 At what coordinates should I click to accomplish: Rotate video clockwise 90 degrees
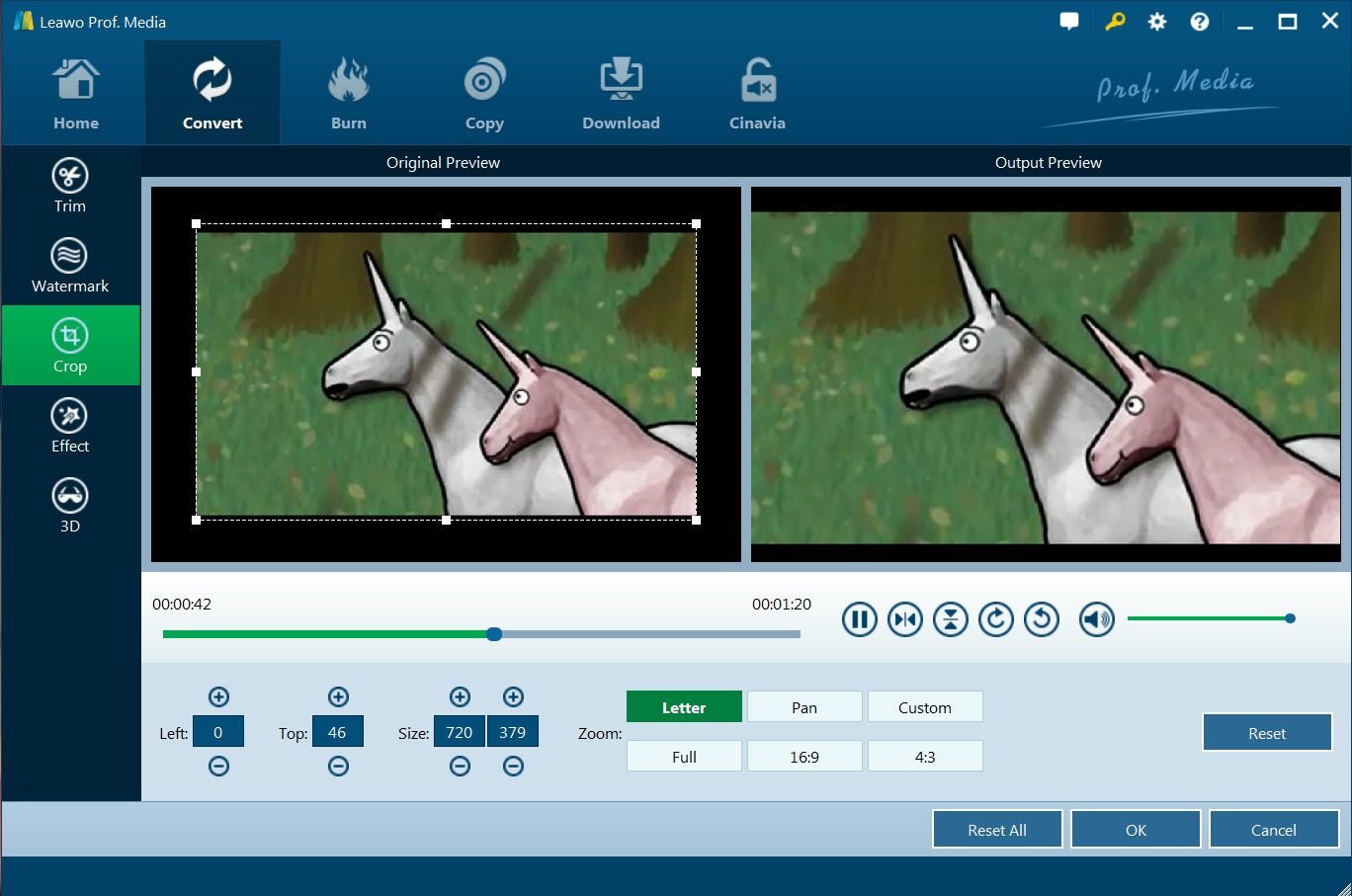[995, 619]
